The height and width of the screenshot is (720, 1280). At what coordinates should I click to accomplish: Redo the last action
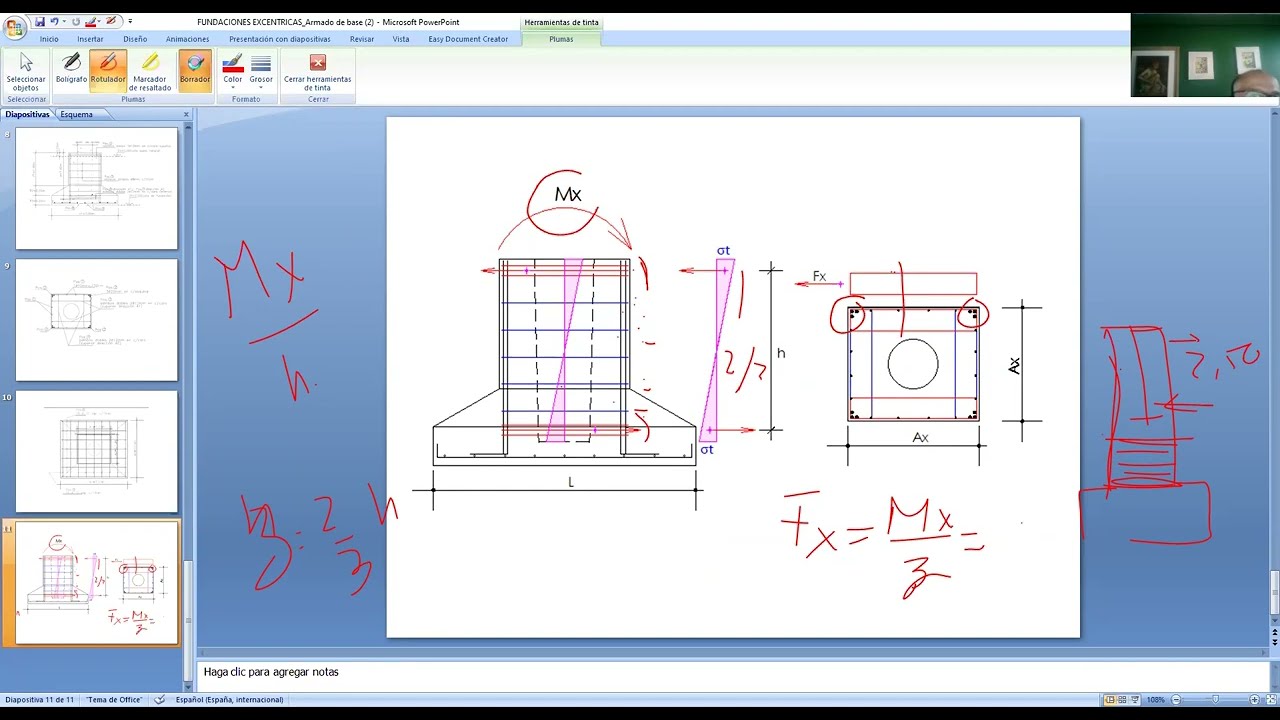pos(75,21)
